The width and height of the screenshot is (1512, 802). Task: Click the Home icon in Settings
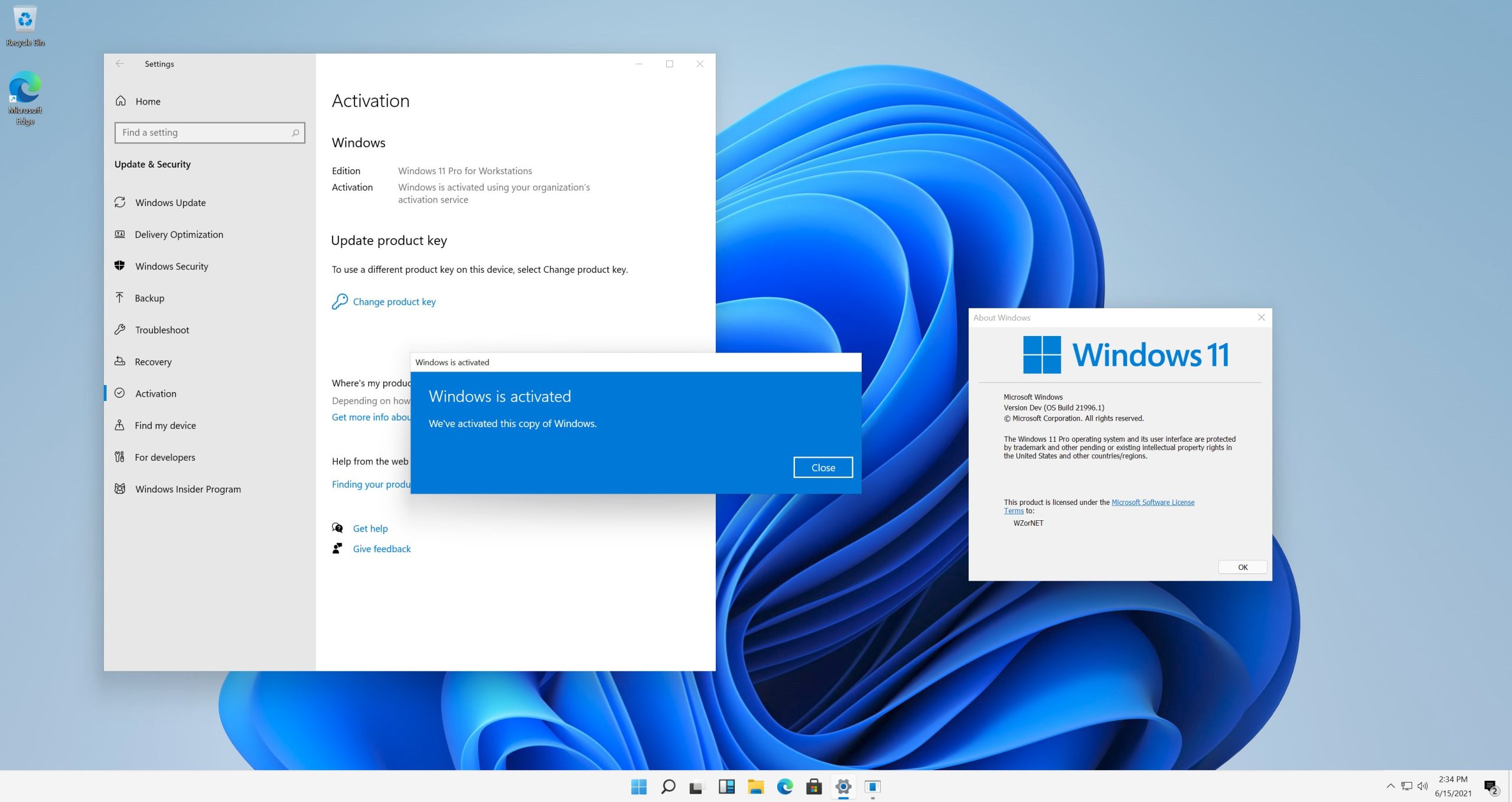[x=121, y=101]
